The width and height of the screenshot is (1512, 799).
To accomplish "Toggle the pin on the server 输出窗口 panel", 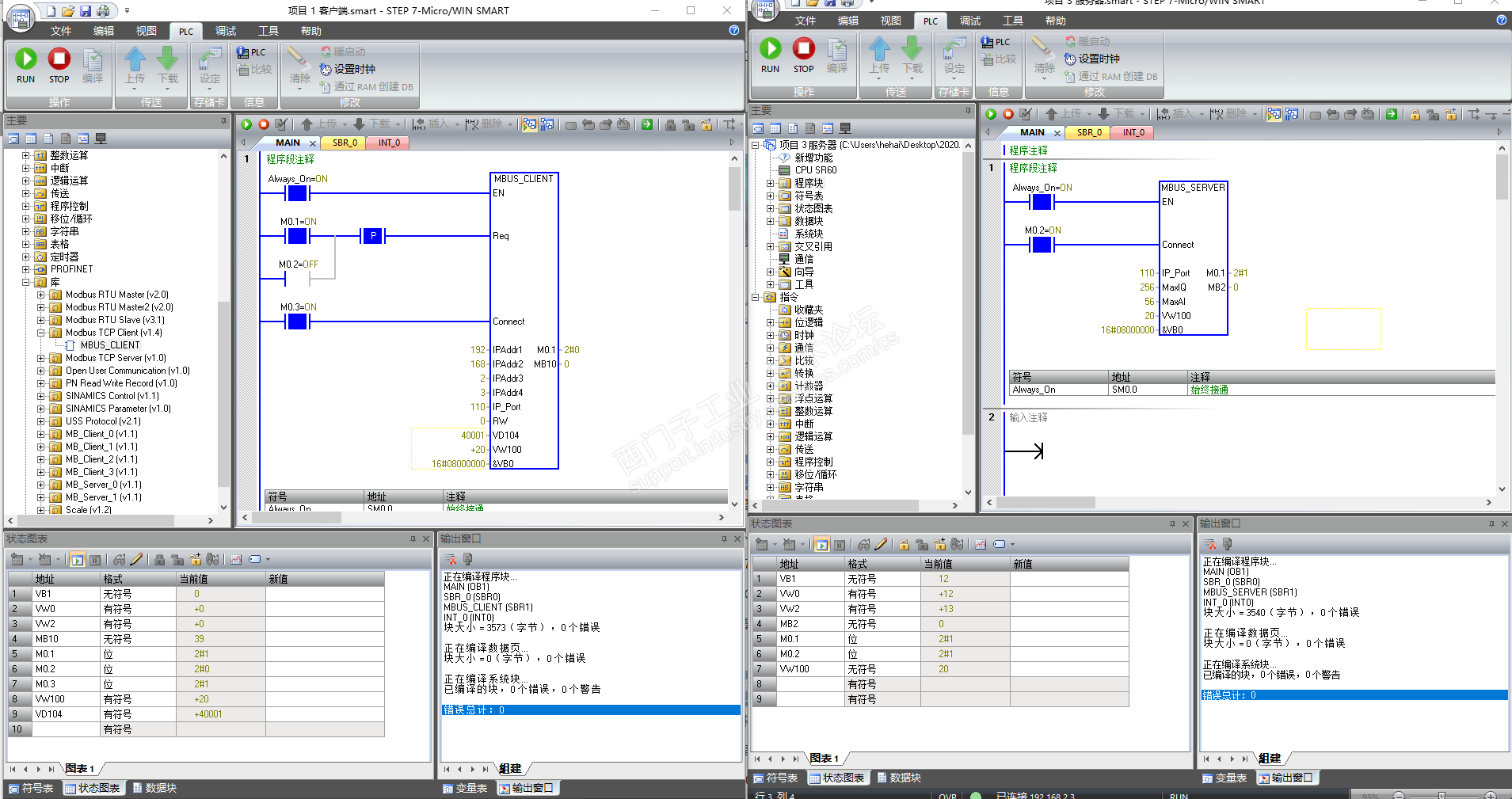I will (1491, 524).
